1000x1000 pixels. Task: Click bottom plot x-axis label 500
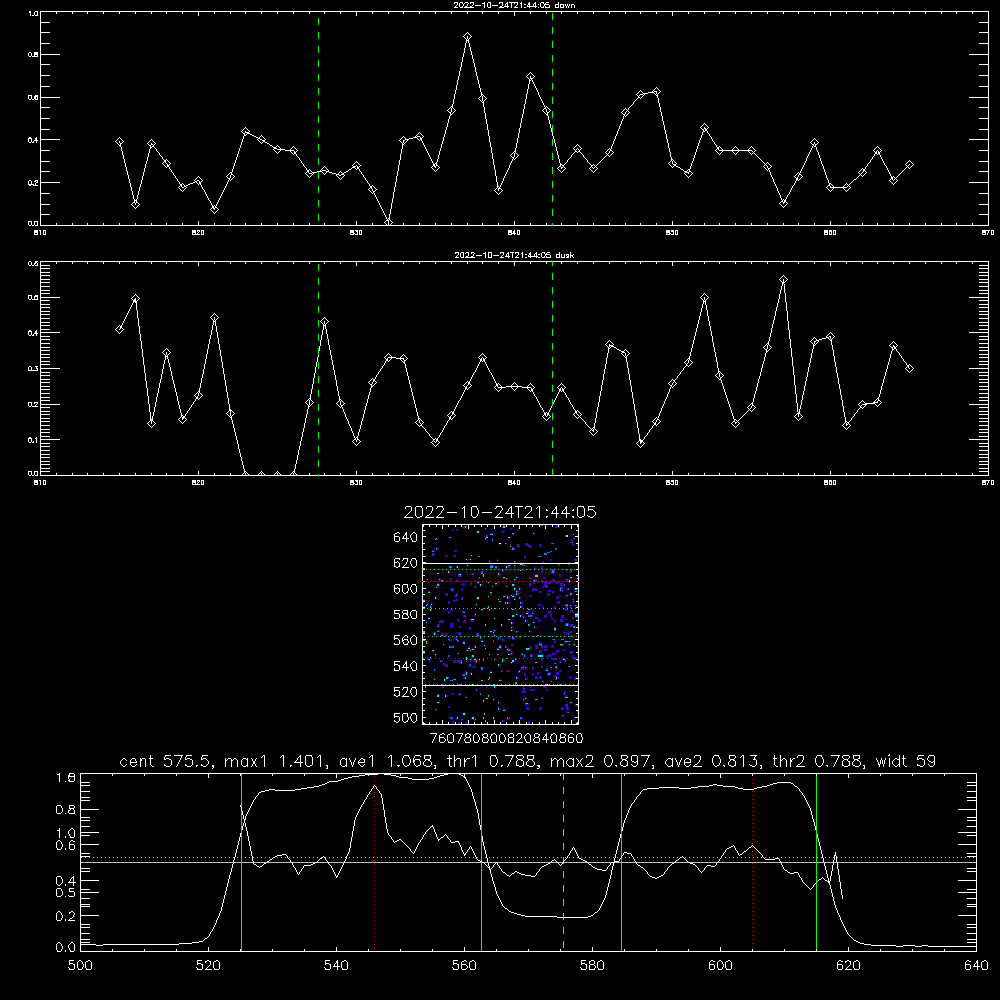coord(80,966)
